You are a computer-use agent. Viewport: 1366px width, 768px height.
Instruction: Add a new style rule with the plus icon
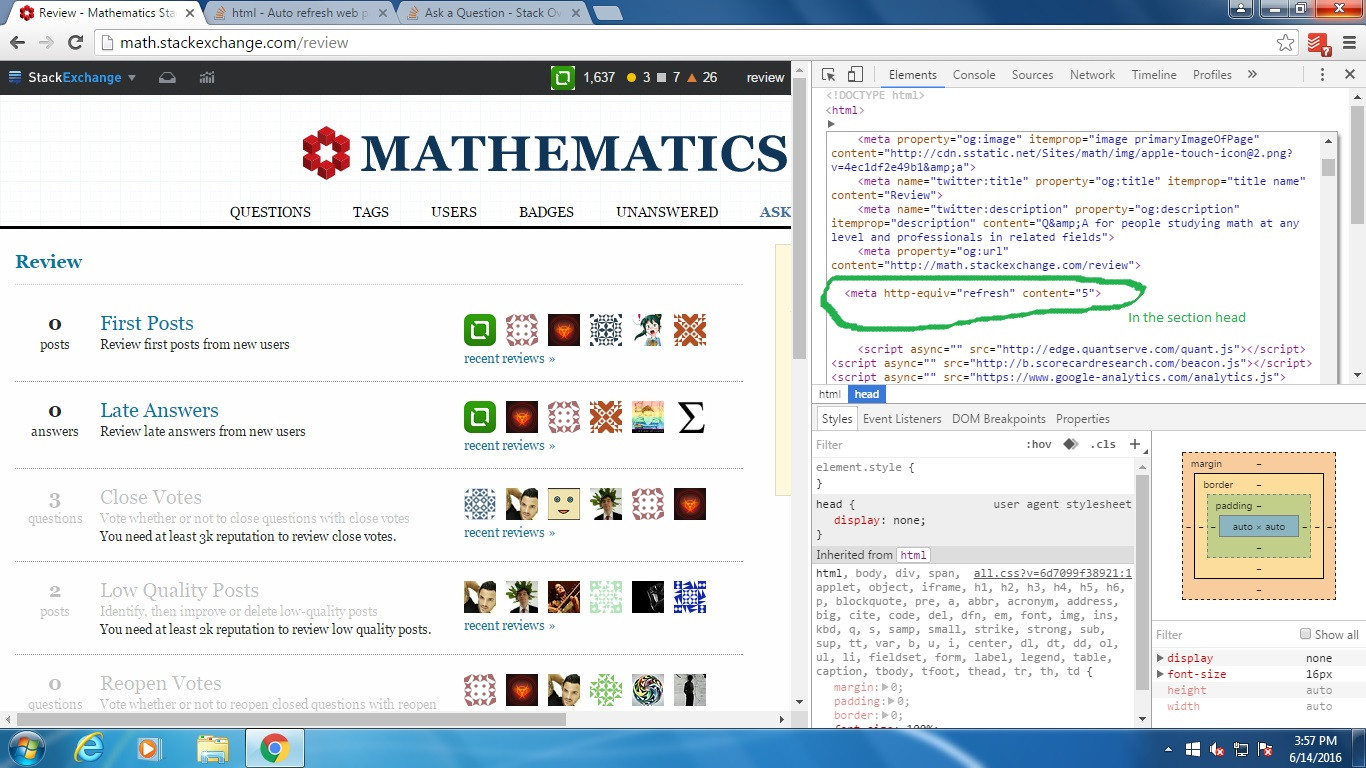pyautogui.click(x=1135, y=444)
